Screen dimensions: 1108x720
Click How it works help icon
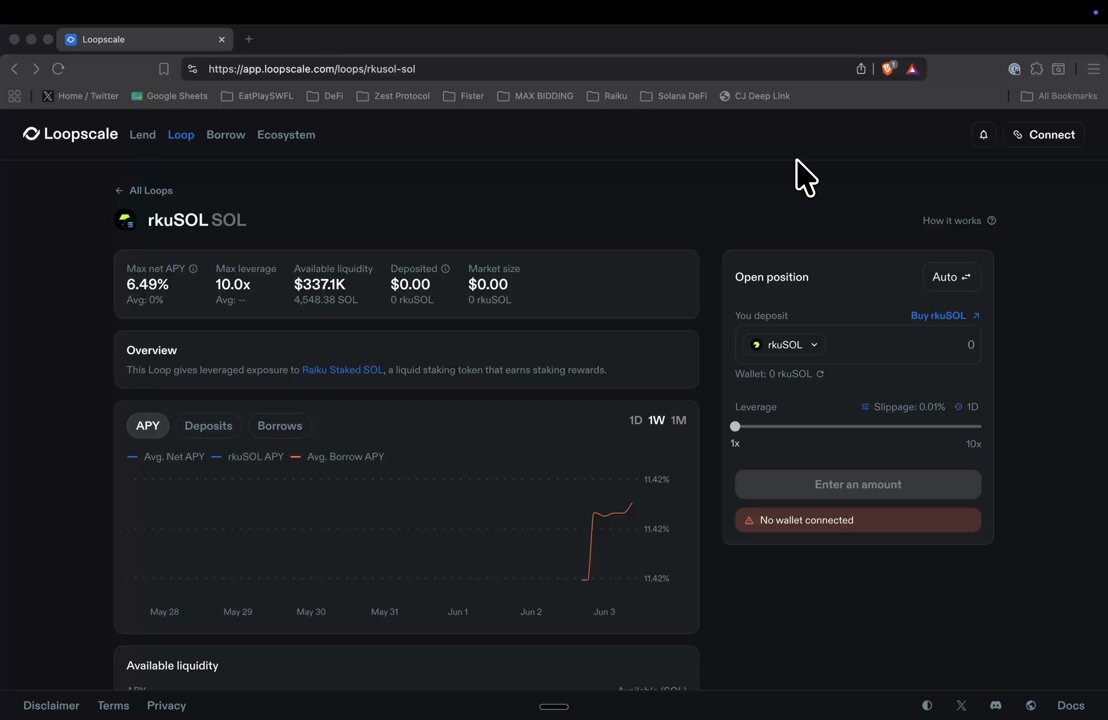click(x=991, y=220)
